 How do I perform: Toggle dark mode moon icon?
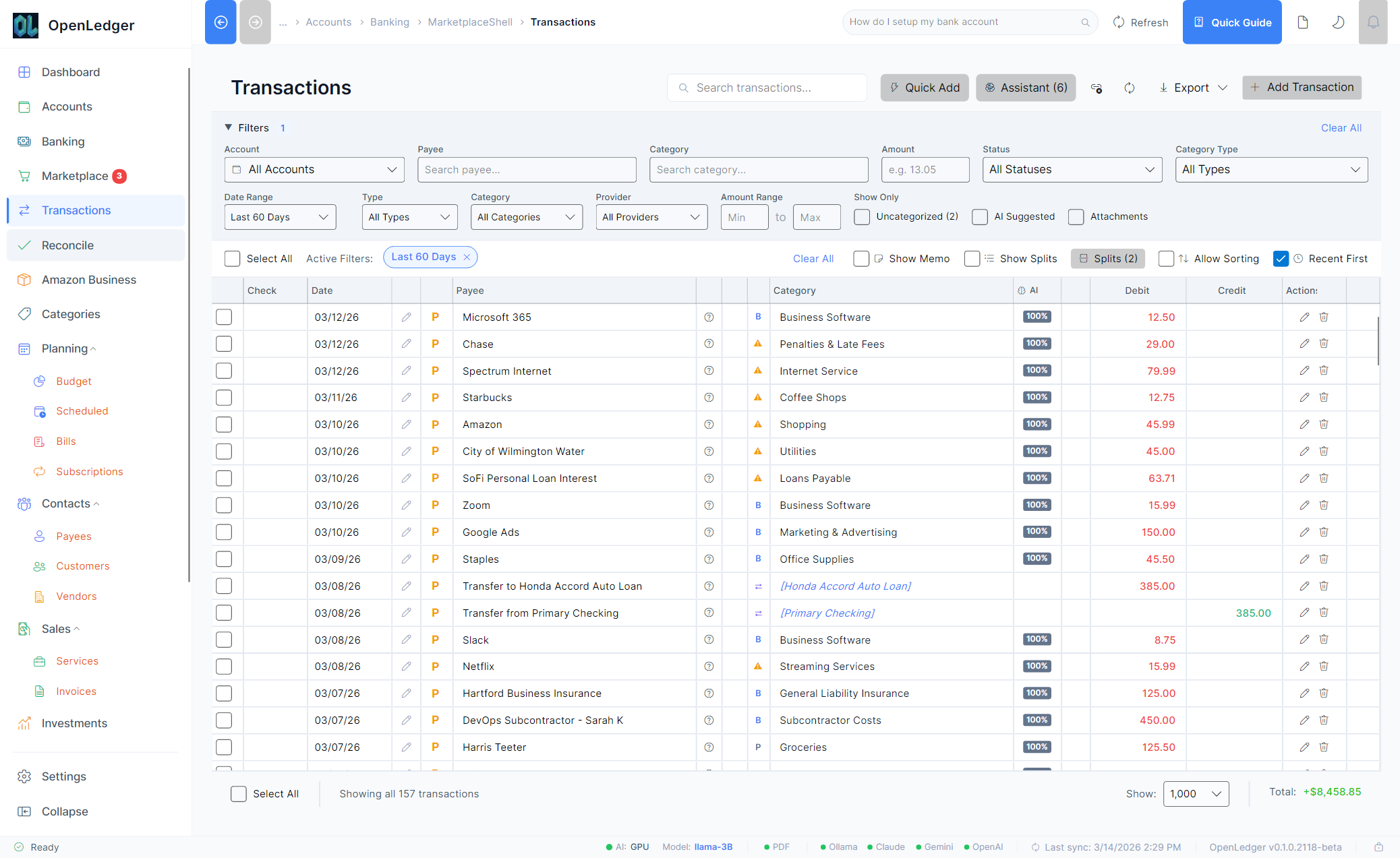point(1338,22)
